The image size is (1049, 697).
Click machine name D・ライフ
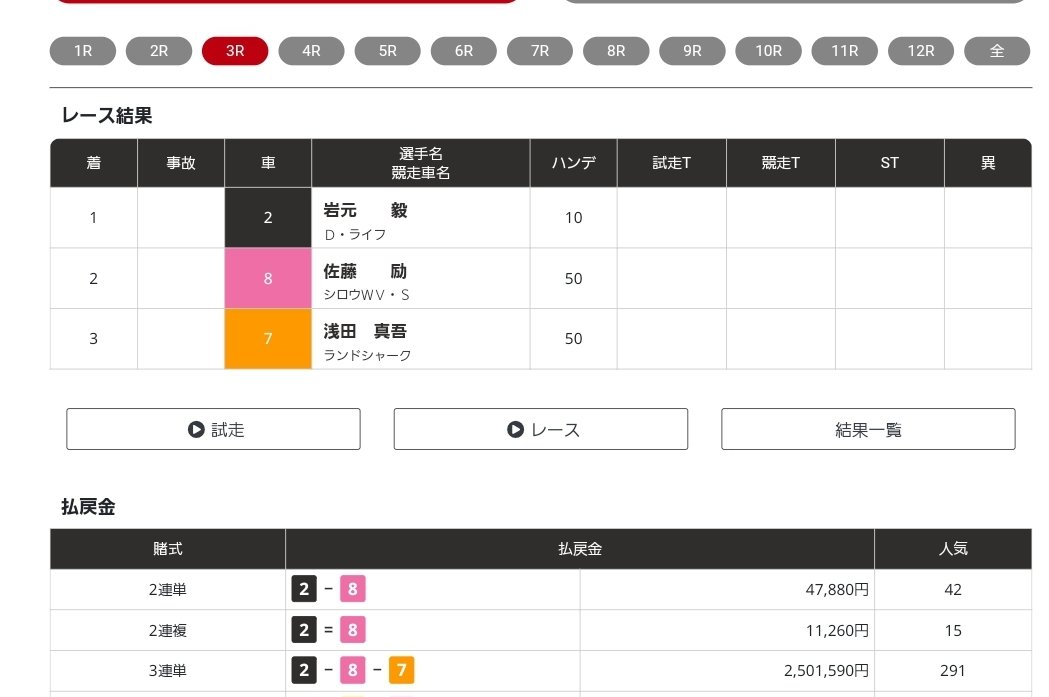coord(355,235)
